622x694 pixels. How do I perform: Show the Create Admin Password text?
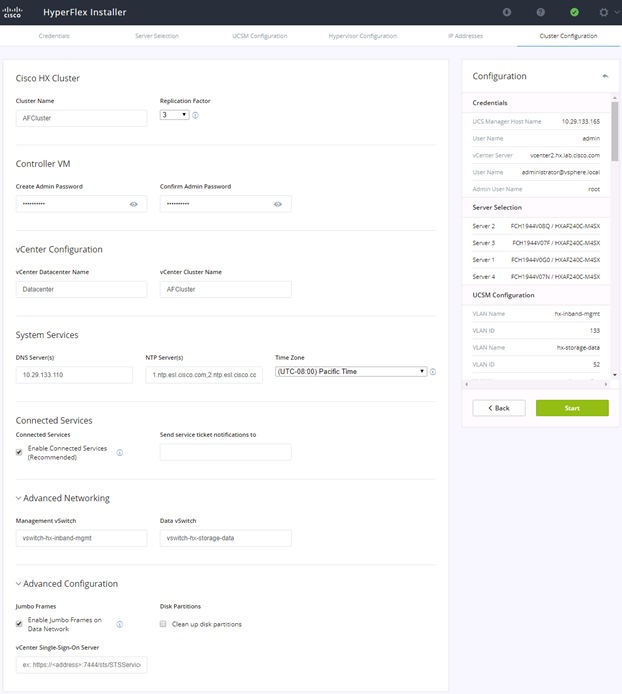click(x=134, y=204)
